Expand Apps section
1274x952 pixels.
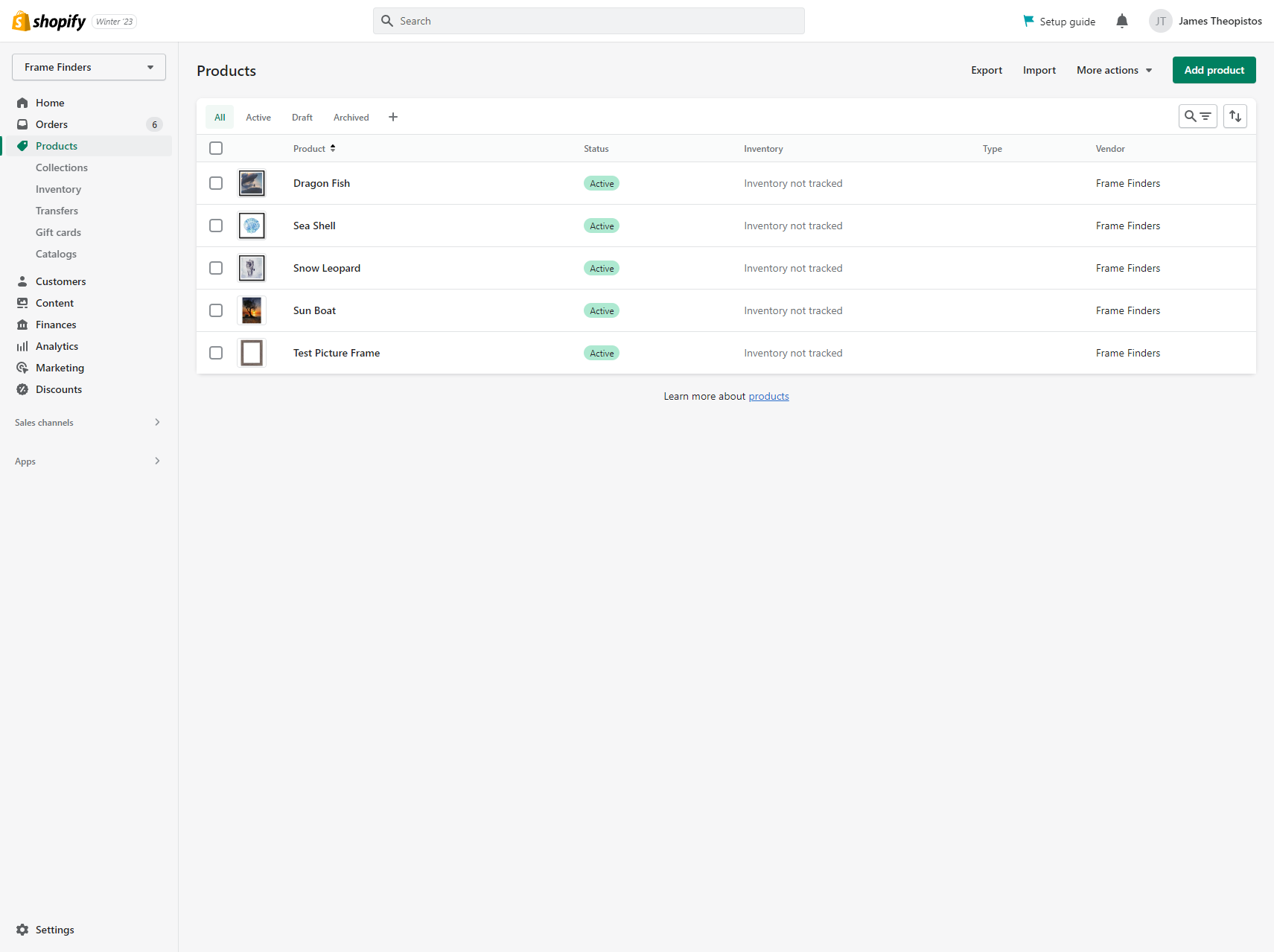tap(88, 461)
